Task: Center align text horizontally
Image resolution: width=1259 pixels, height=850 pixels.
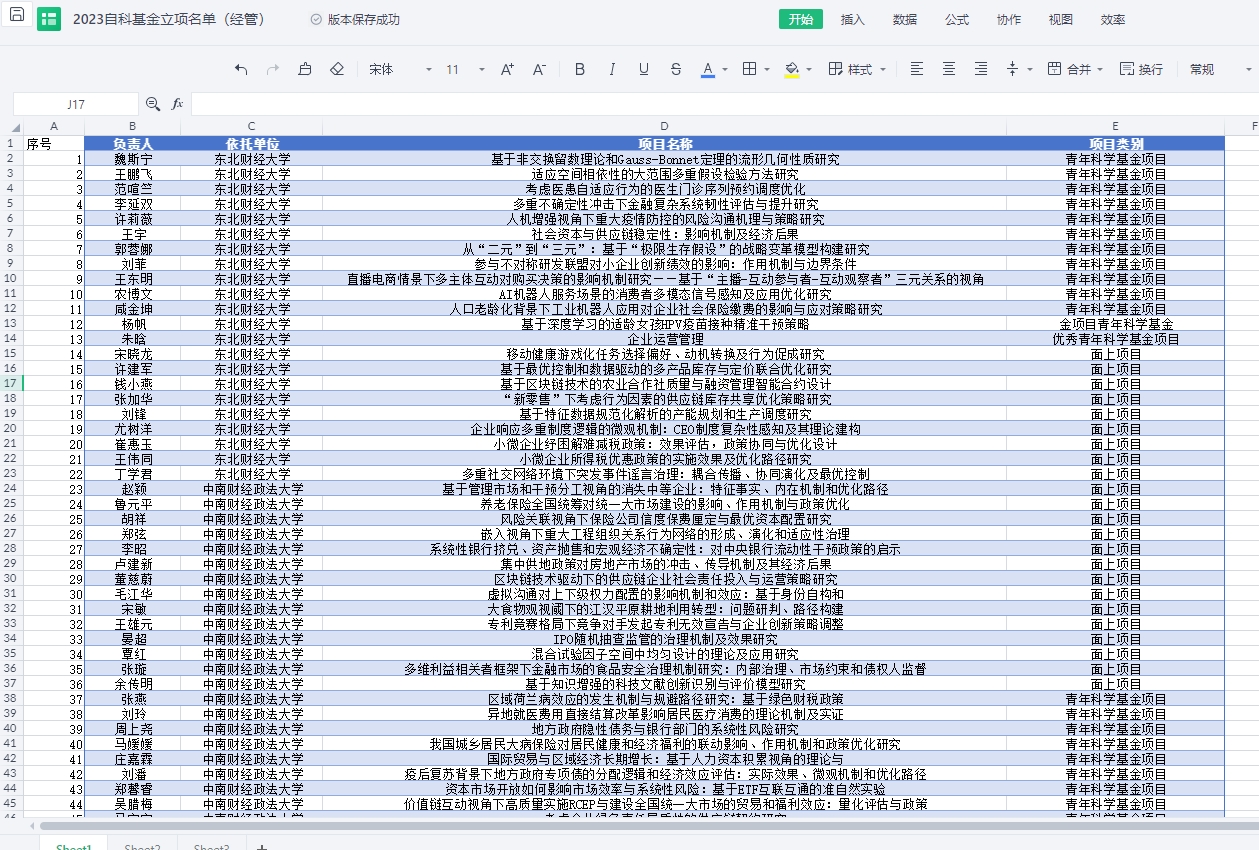Action: pos(949,69)
